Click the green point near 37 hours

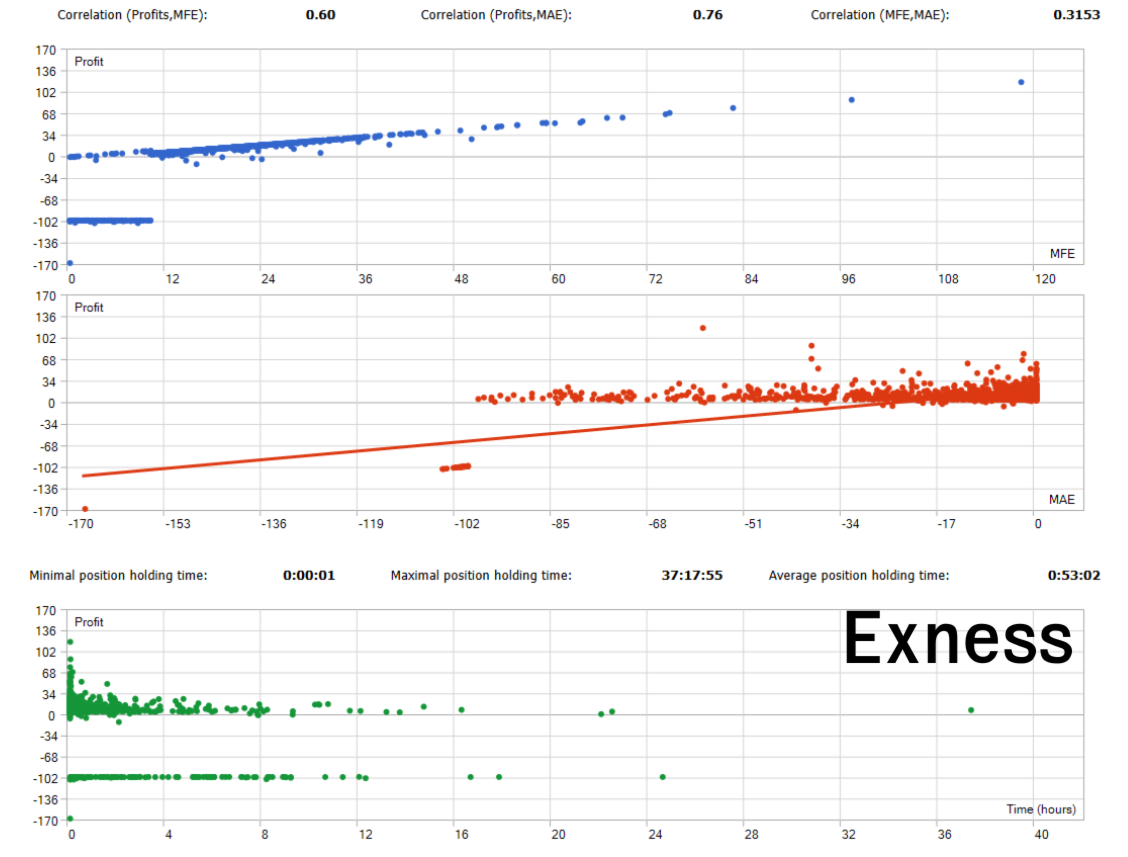971,710
